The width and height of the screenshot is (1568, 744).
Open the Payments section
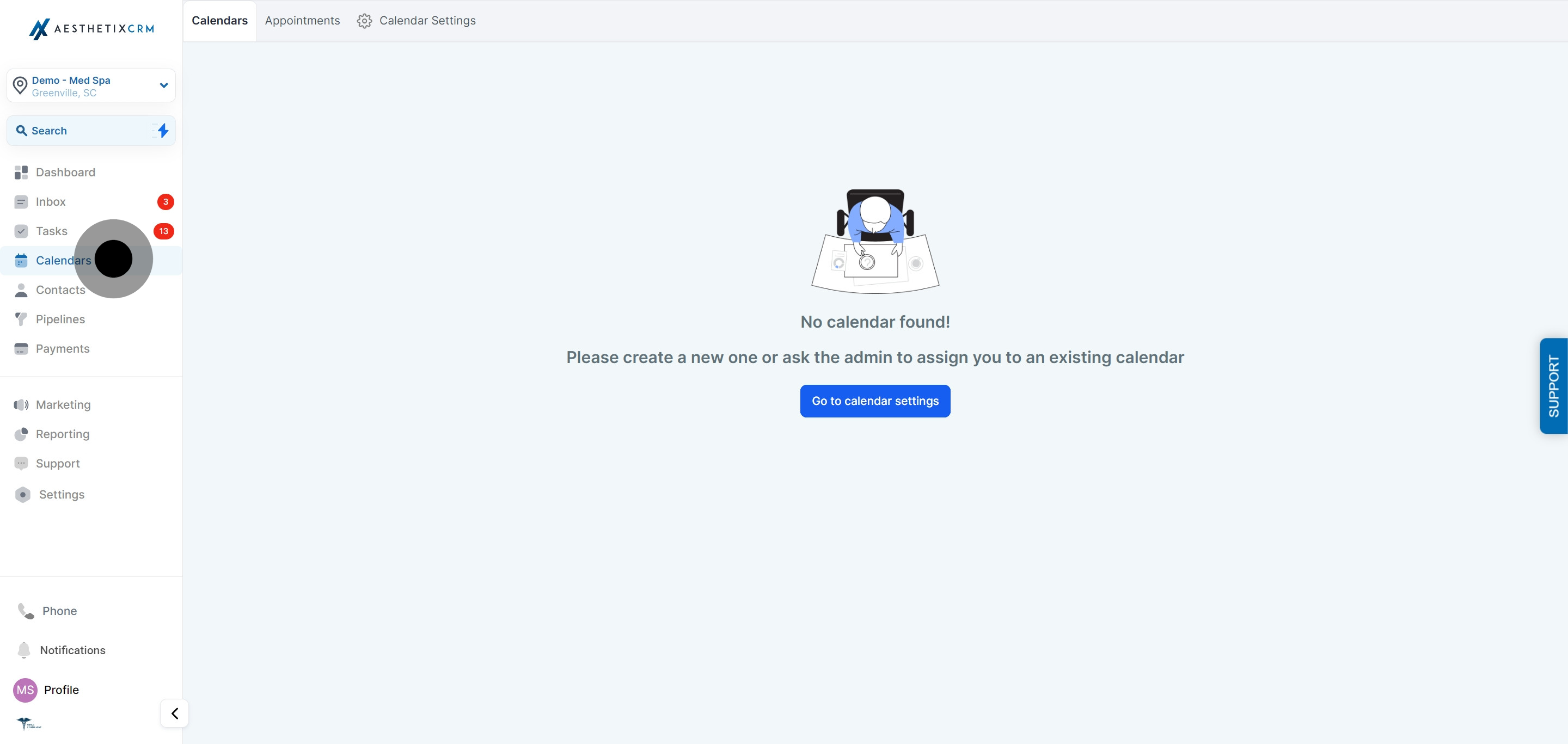63,348
